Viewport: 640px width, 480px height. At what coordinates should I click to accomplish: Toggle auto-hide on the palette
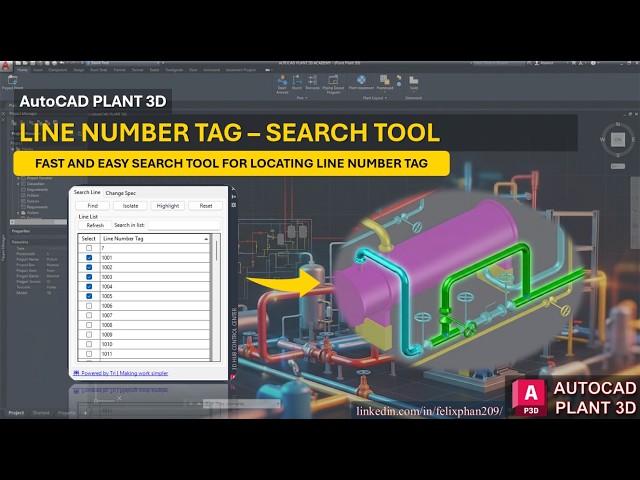click(x=234, y=197)
